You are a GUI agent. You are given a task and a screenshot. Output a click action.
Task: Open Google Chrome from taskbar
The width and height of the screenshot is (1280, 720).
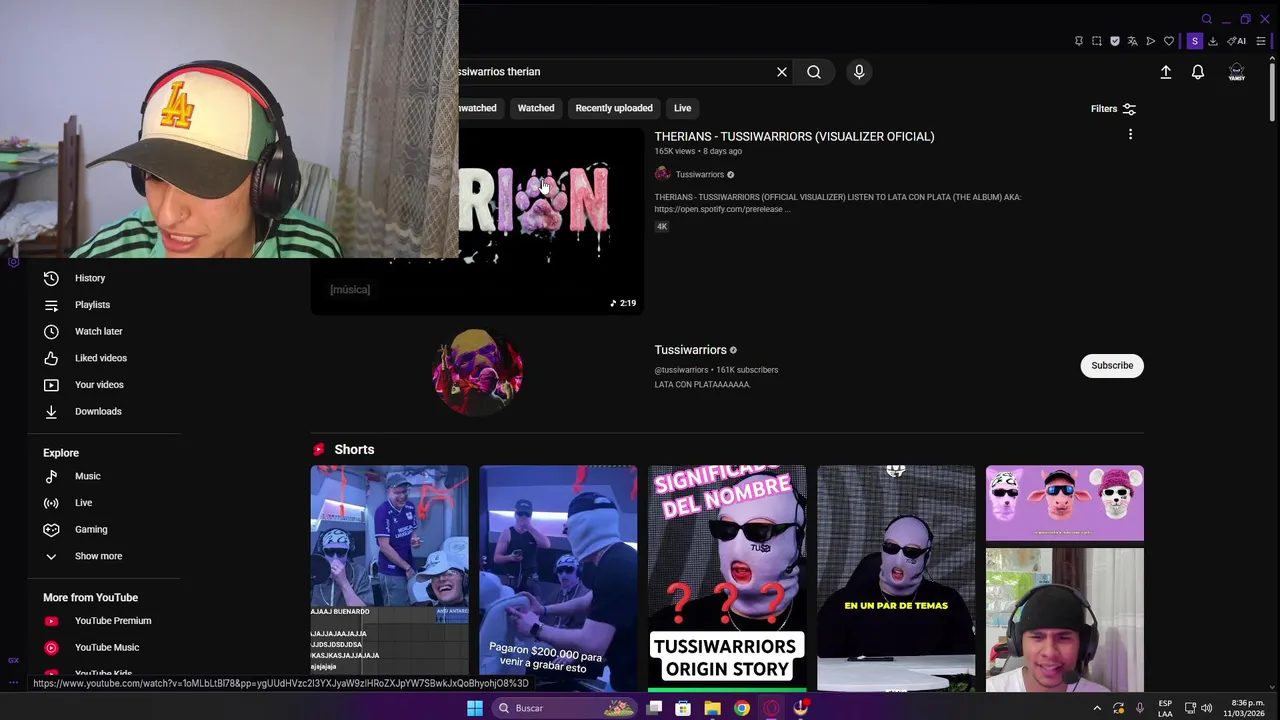click(x=742, y=708)
